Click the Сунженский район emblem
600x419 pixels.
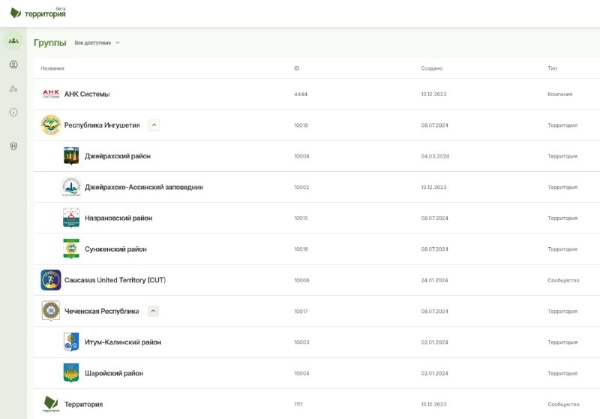pos(71,249)
